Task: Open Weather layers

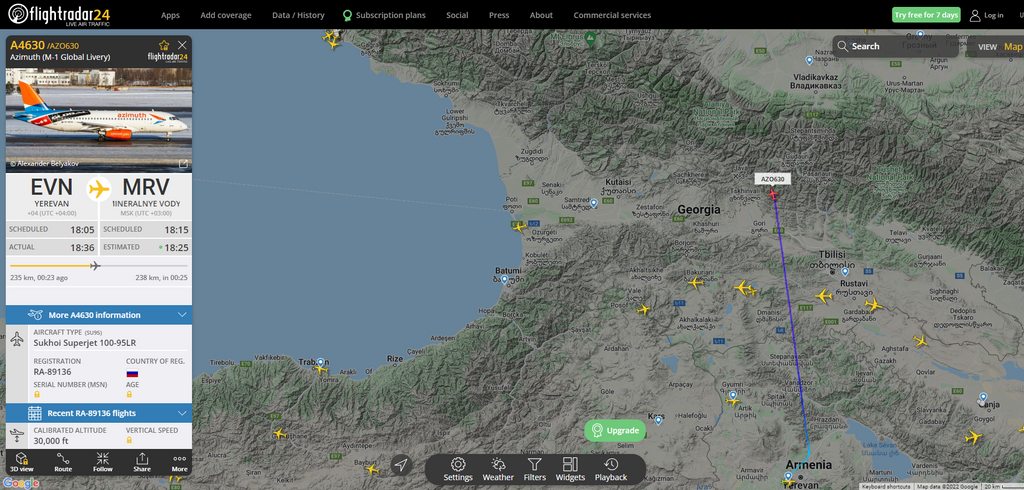Action: coord(498,469)
